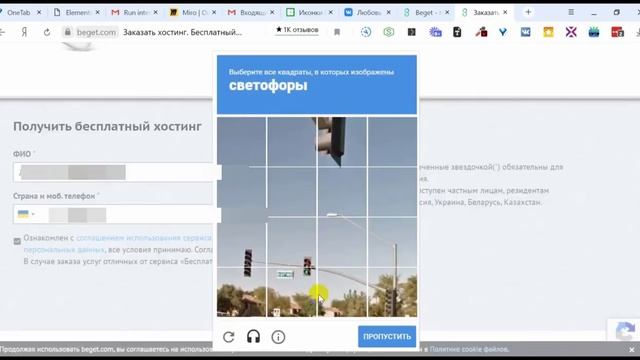Reload the current page

(47, 32)
